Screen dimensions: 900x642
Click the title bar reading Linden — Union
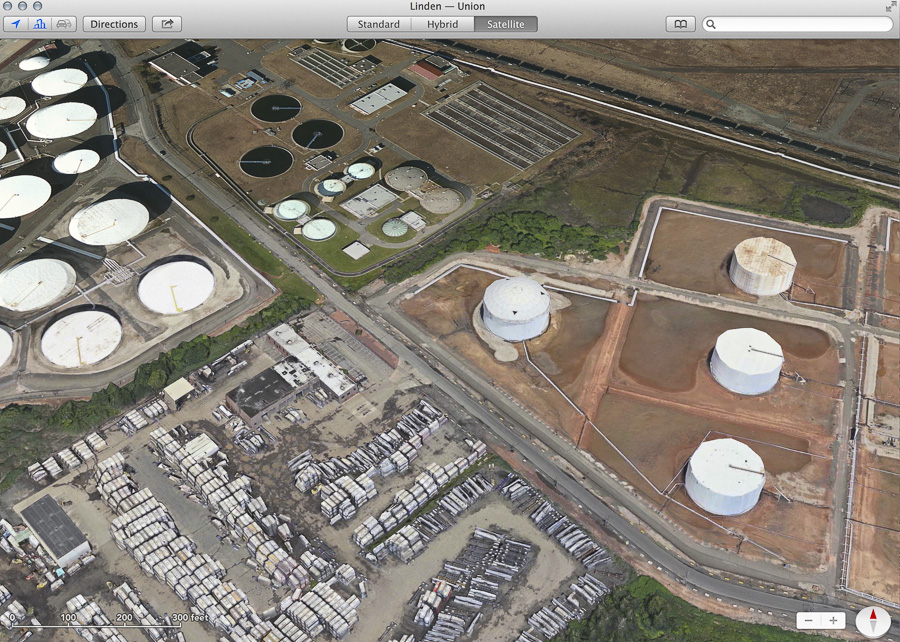coord(450,6)
